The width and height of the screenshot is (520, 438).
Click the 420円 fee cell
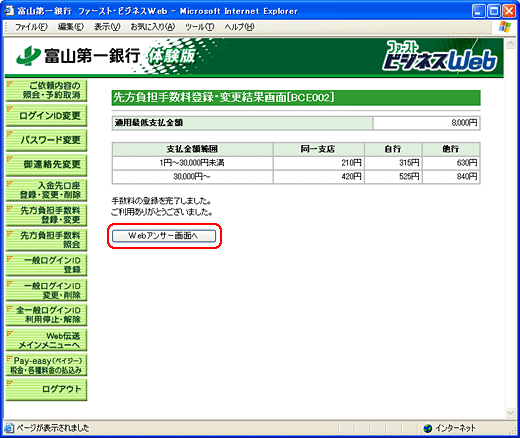point(318,177)
